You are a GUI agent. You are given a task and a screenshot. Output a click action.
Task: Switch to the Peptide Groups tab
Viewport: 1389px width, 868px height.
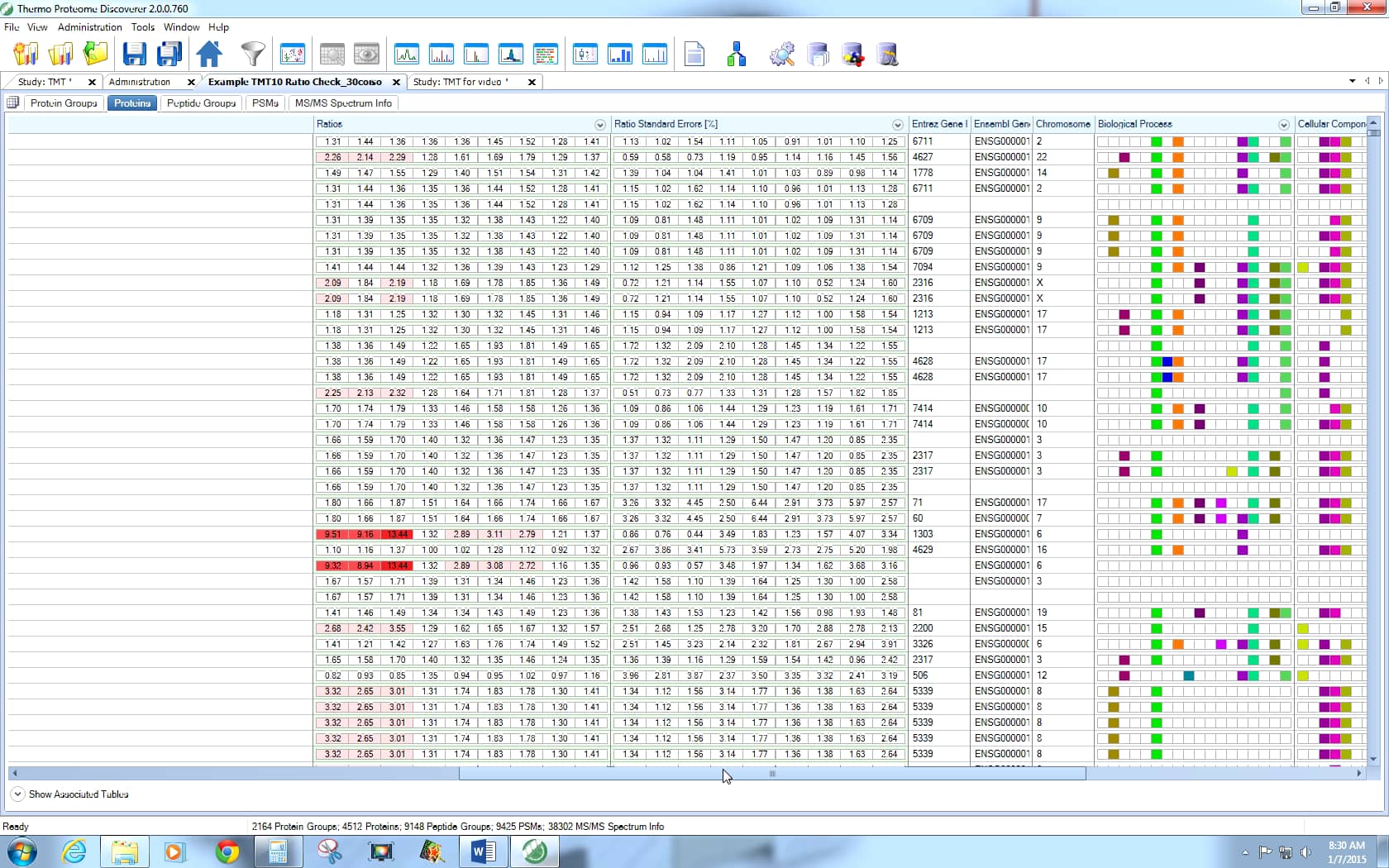coord(200,103)
